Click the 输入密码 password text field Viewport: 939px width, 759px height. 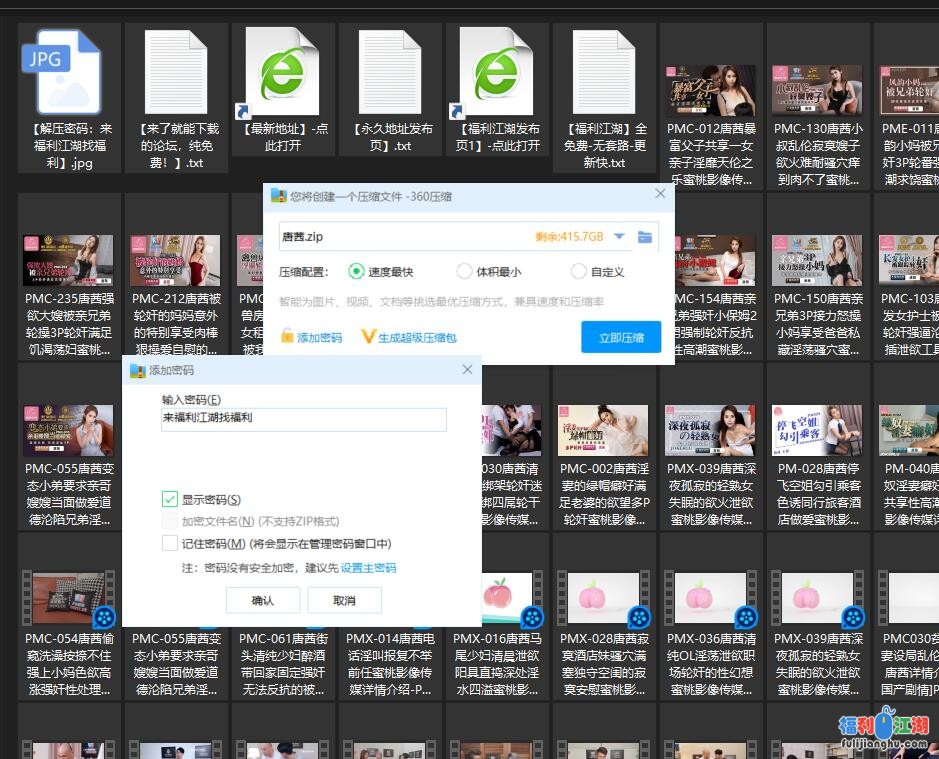pyautogui.click(x=304, y=418)
